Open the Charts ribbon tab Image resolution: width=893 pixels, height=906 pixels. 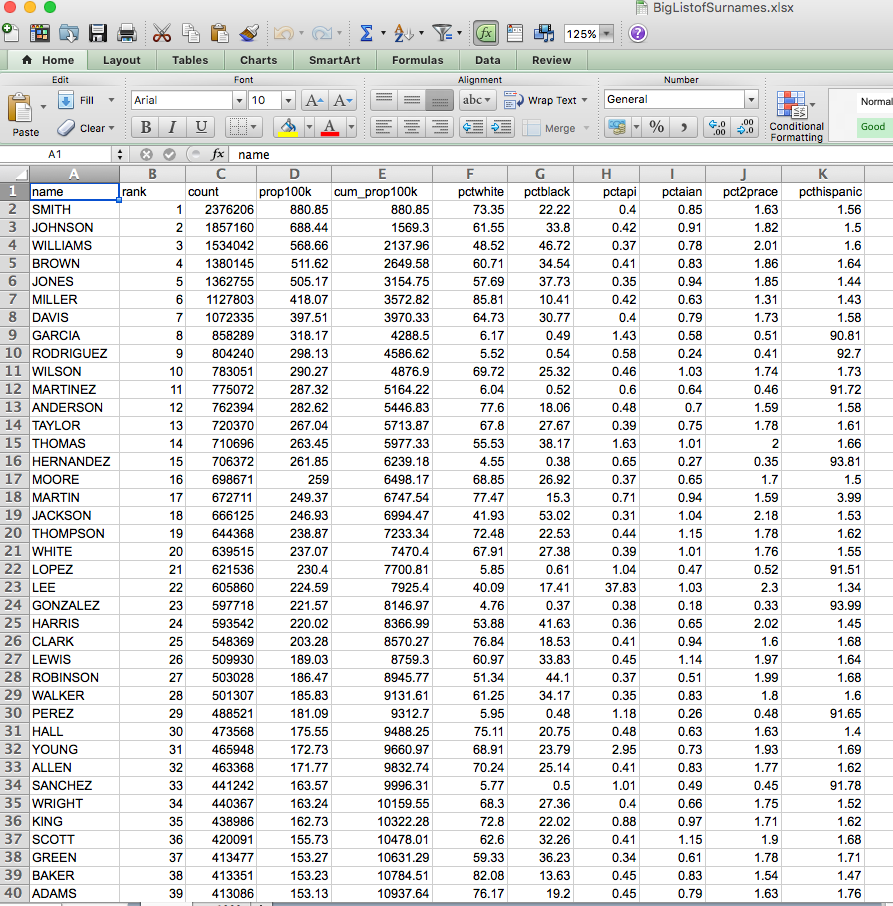coord(258,60)
